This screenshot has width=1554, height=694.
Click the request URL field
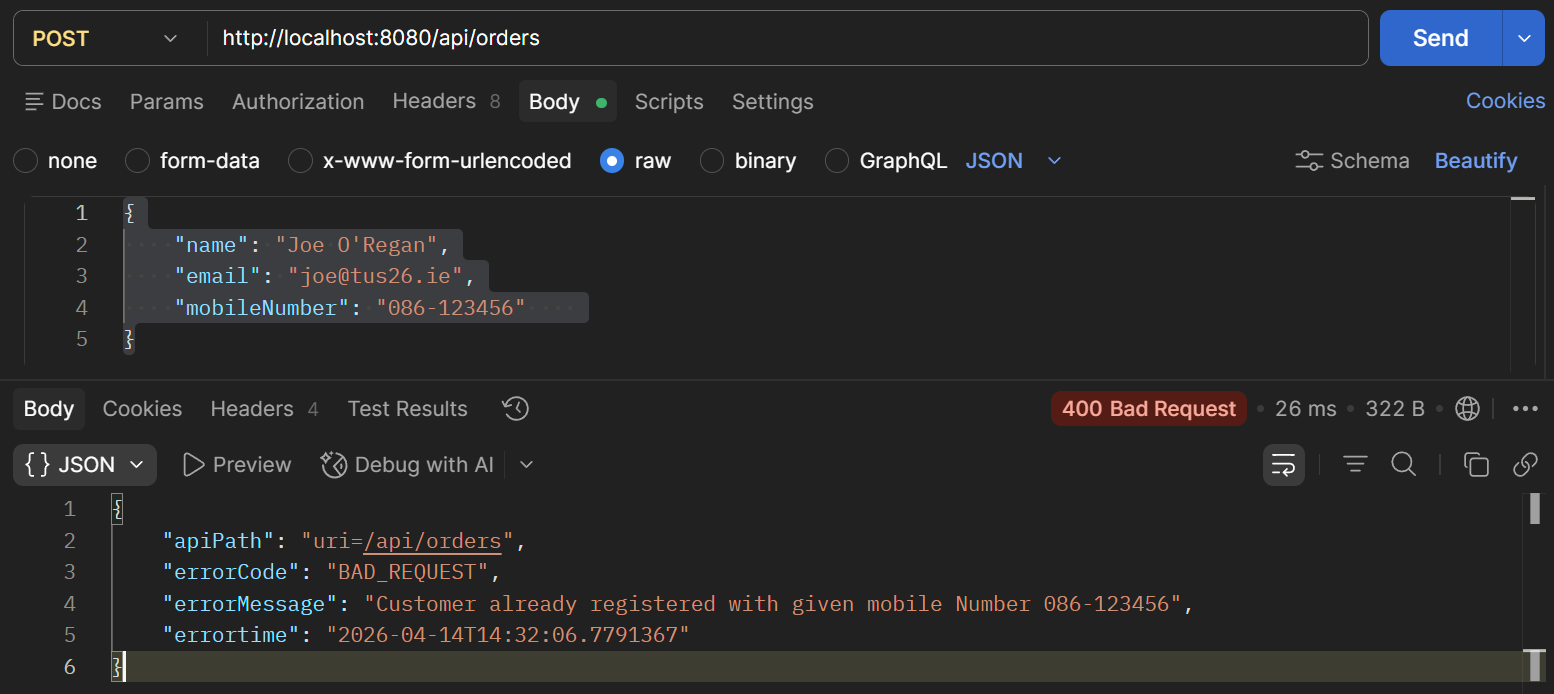(x=787, y=38)
